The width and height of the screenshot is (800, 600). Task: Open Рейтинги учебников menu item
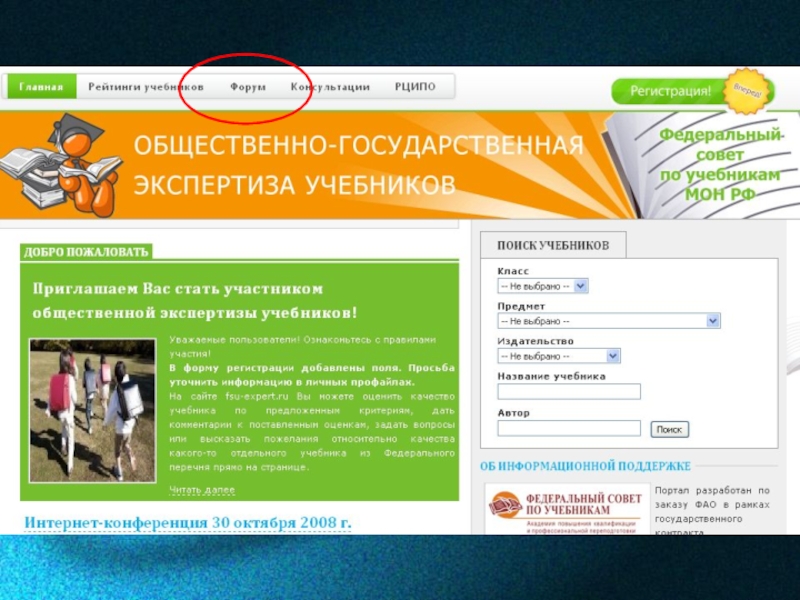coord(146,87)
